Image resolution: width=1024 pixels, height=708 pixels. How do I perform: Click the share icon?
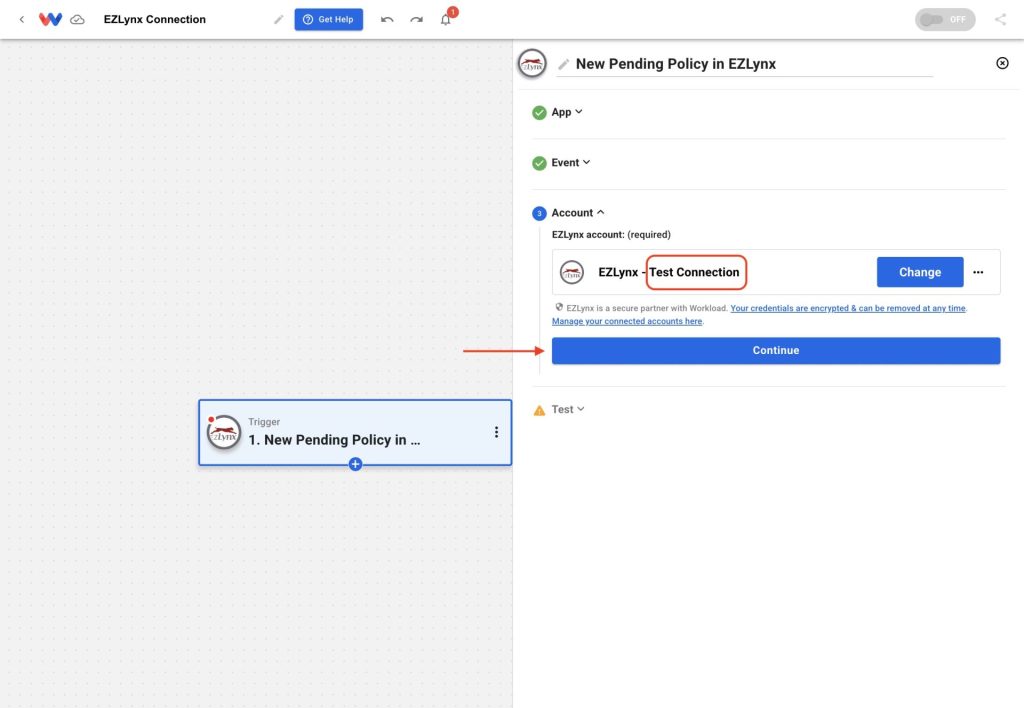[1000, 20]
